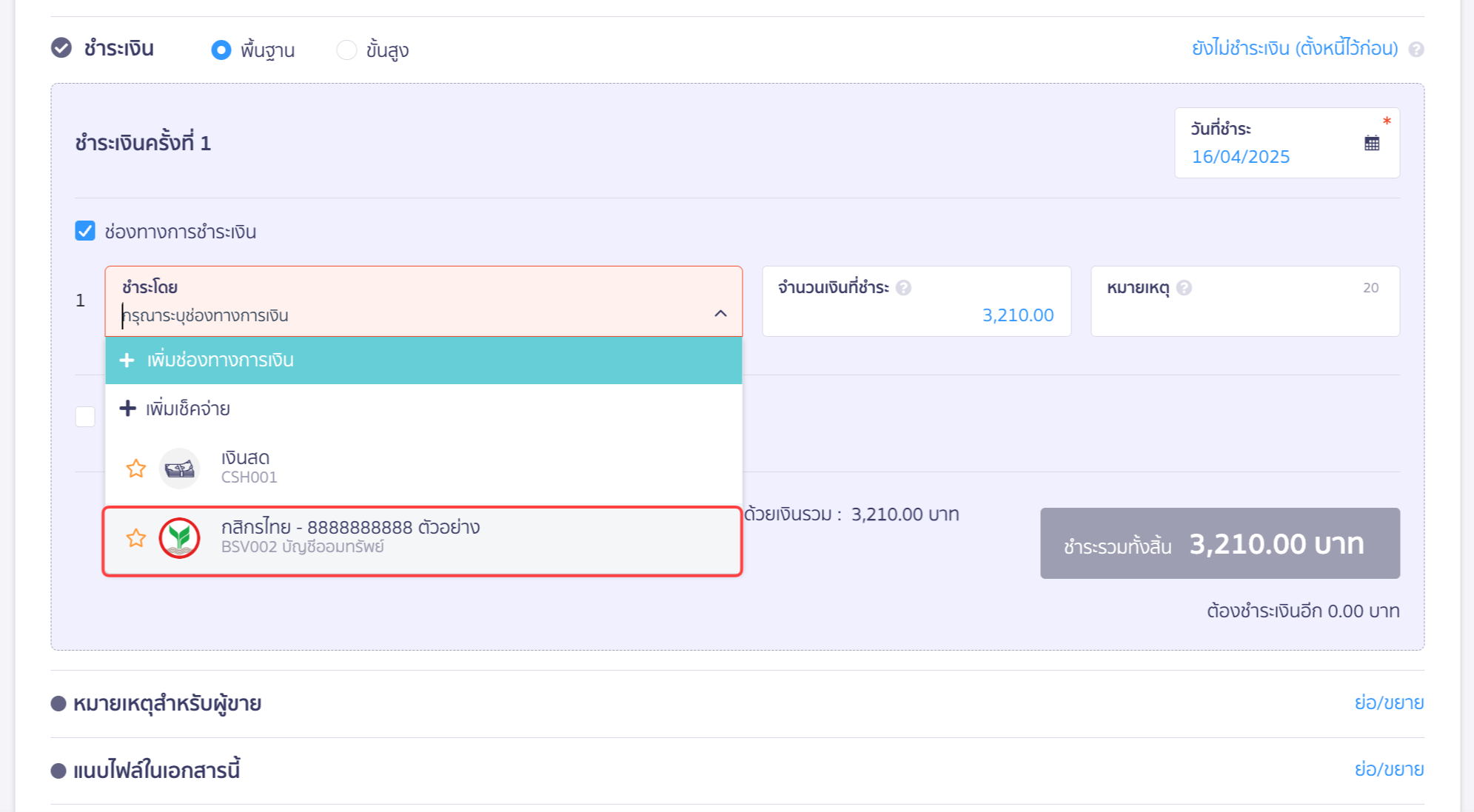This screenshot has height=812, width=1474.
Task: Click the หมายเหตุ note input field
Action: 1245,301
